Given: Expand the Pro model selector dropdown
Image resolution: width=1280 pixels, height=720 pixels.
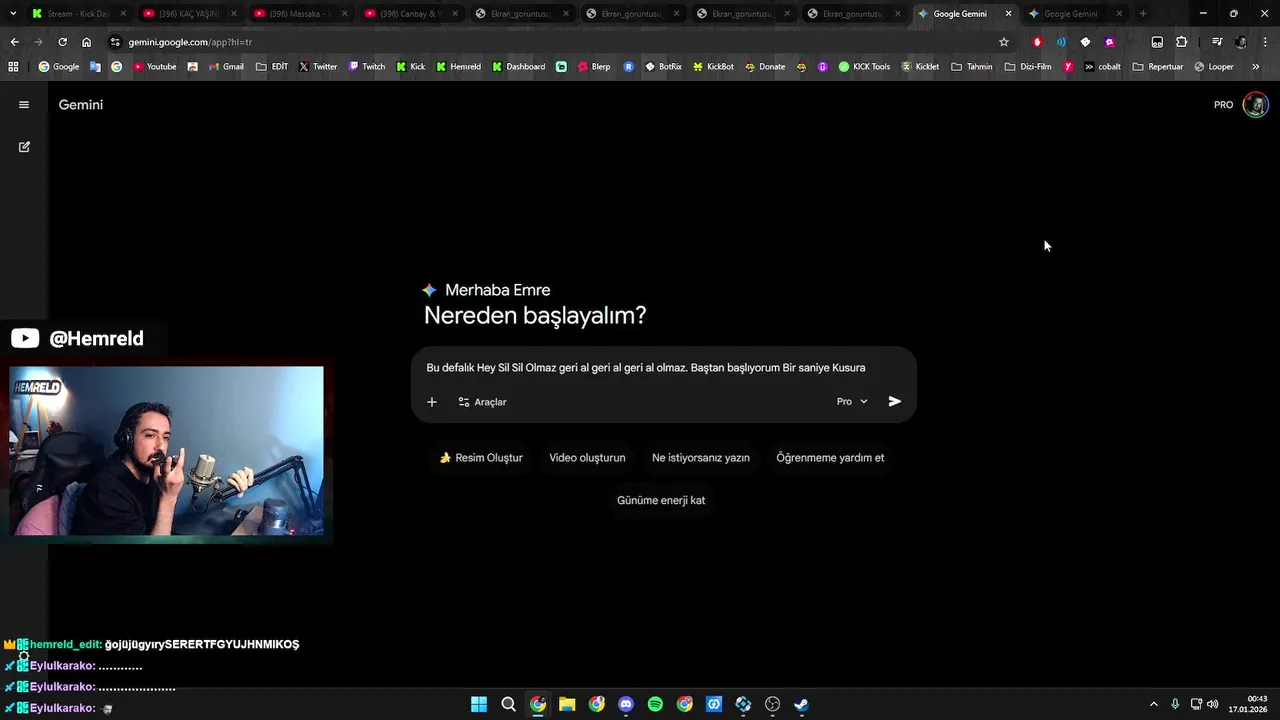Looking at the screenshot, I should tap(852, 401).
